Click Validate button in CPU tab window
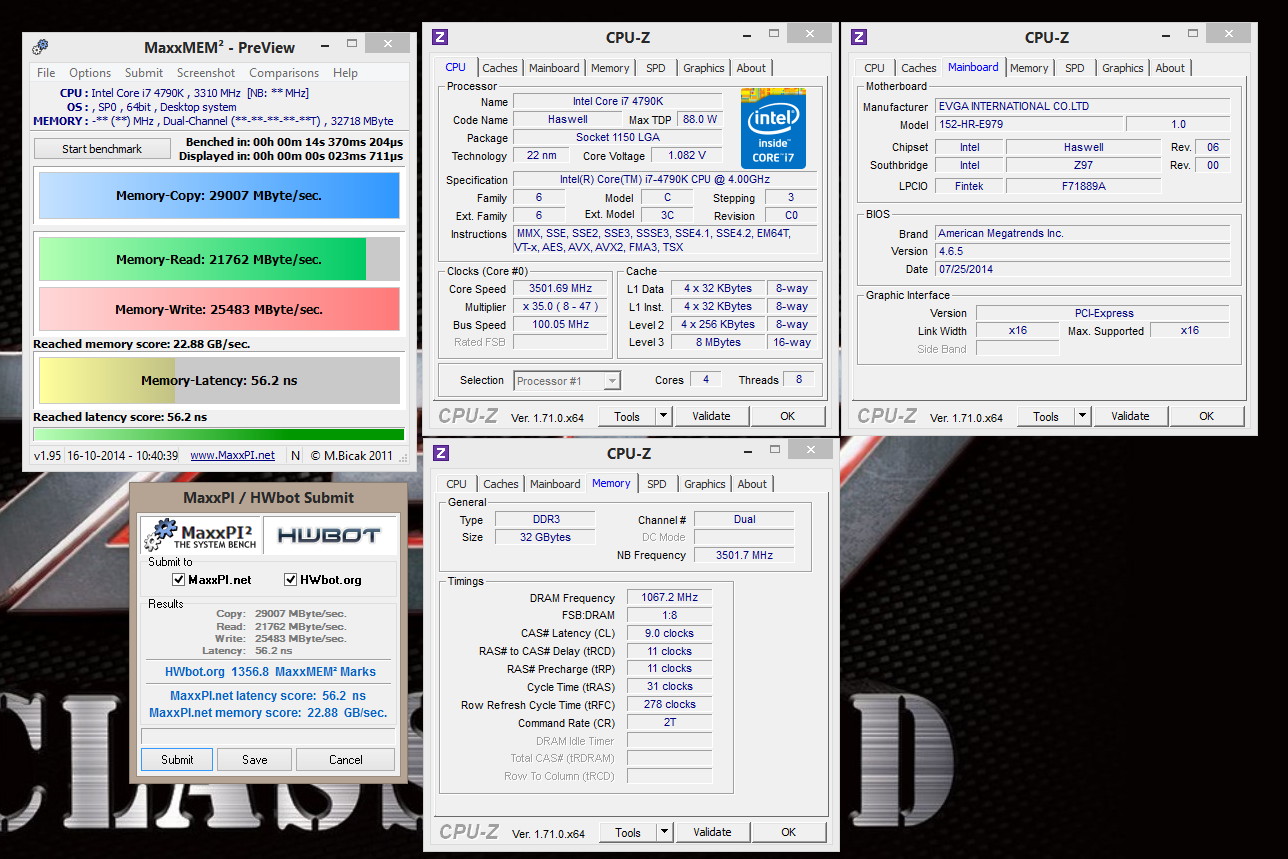Image resolution: width=1288 pixels, height=859 pixels. click(711, 416)
